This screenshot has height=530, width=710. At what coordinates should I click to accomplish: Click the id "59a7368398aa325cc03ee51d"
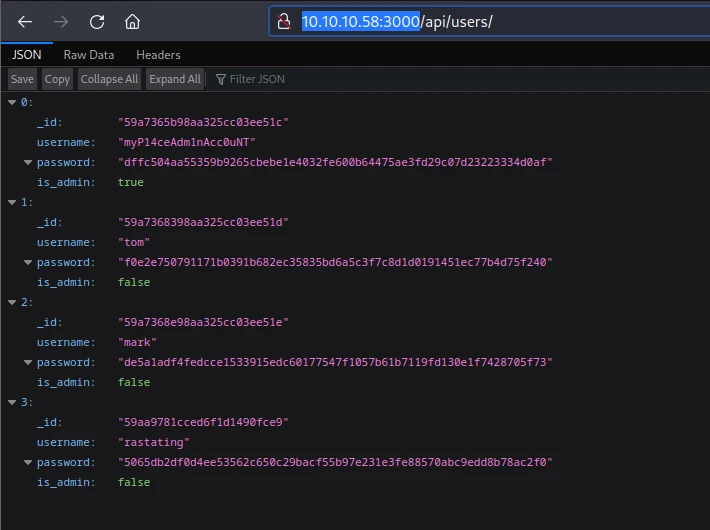tap(203, 222)
